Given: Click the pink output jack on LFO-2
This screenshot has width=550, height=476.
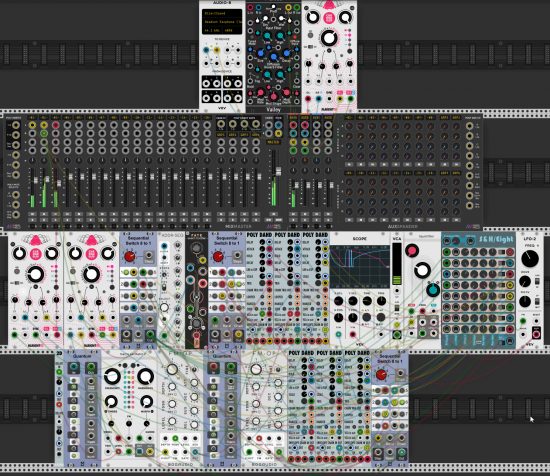Looking at the screenshot, I should click(536, 333).
